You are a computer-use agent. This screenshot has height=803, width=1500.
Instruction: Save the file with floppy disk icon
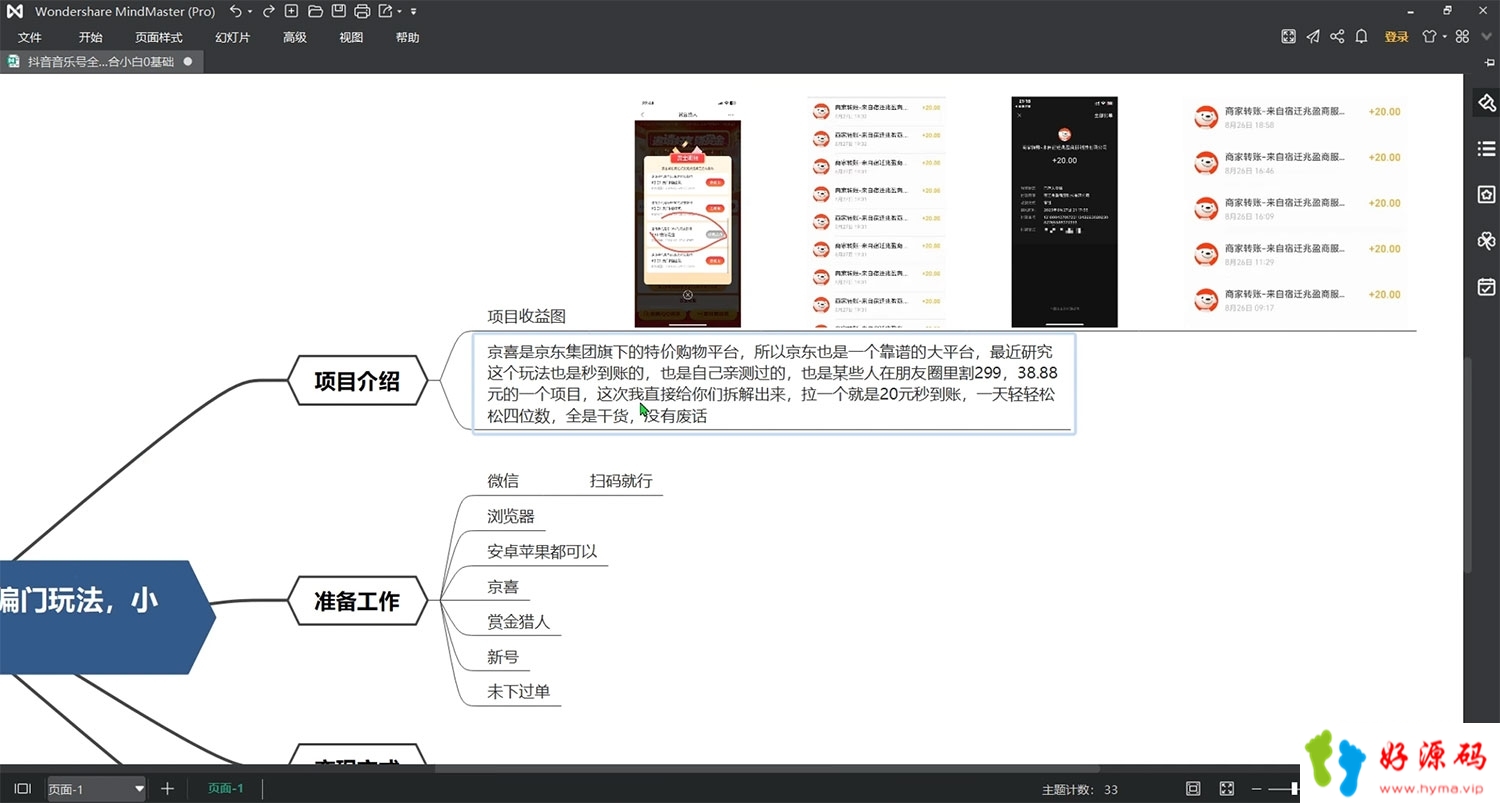(x=339, y=11)
